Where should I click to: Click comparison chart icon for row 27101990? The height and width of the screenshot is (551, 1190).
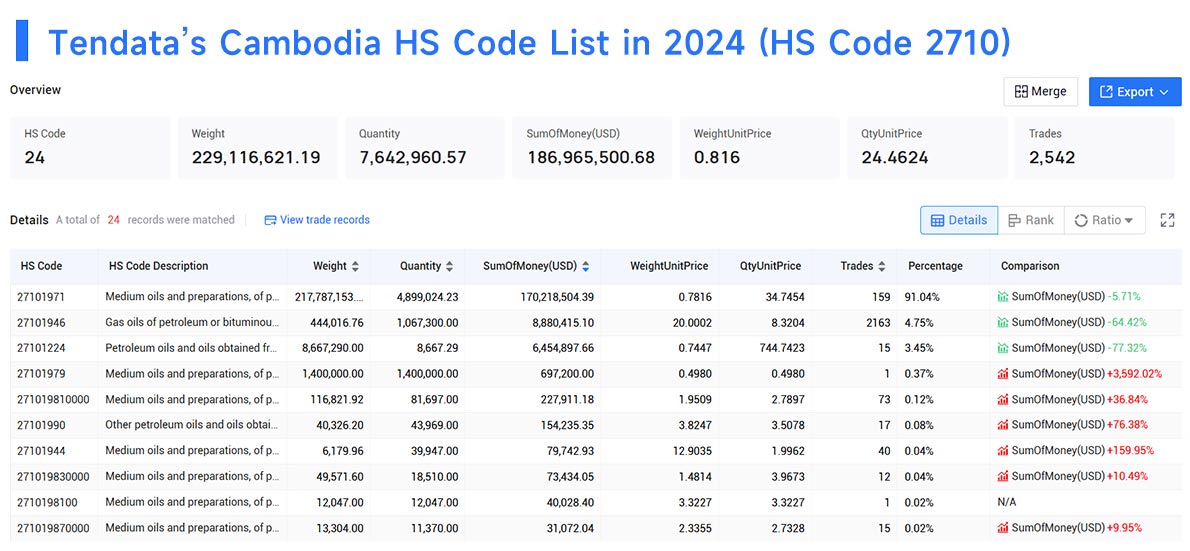(1003, 425)
